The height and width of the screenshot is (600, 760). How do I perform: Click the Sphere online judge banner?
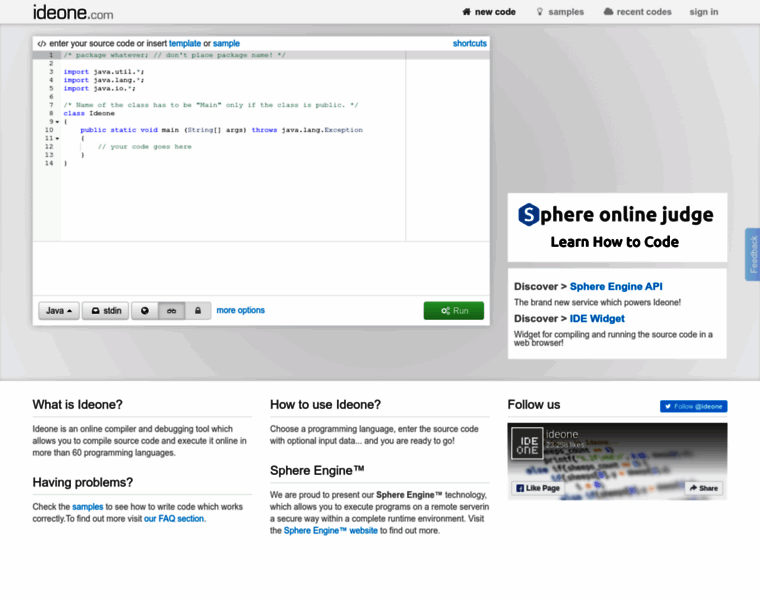coord(617,227)
